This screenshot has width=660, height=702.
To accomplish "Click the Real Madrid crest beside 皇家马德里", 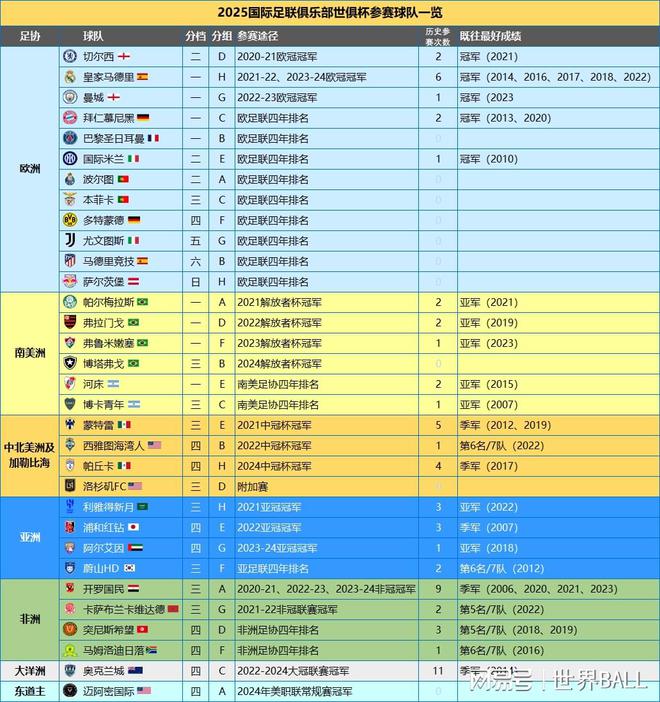I will click(70, 76).
